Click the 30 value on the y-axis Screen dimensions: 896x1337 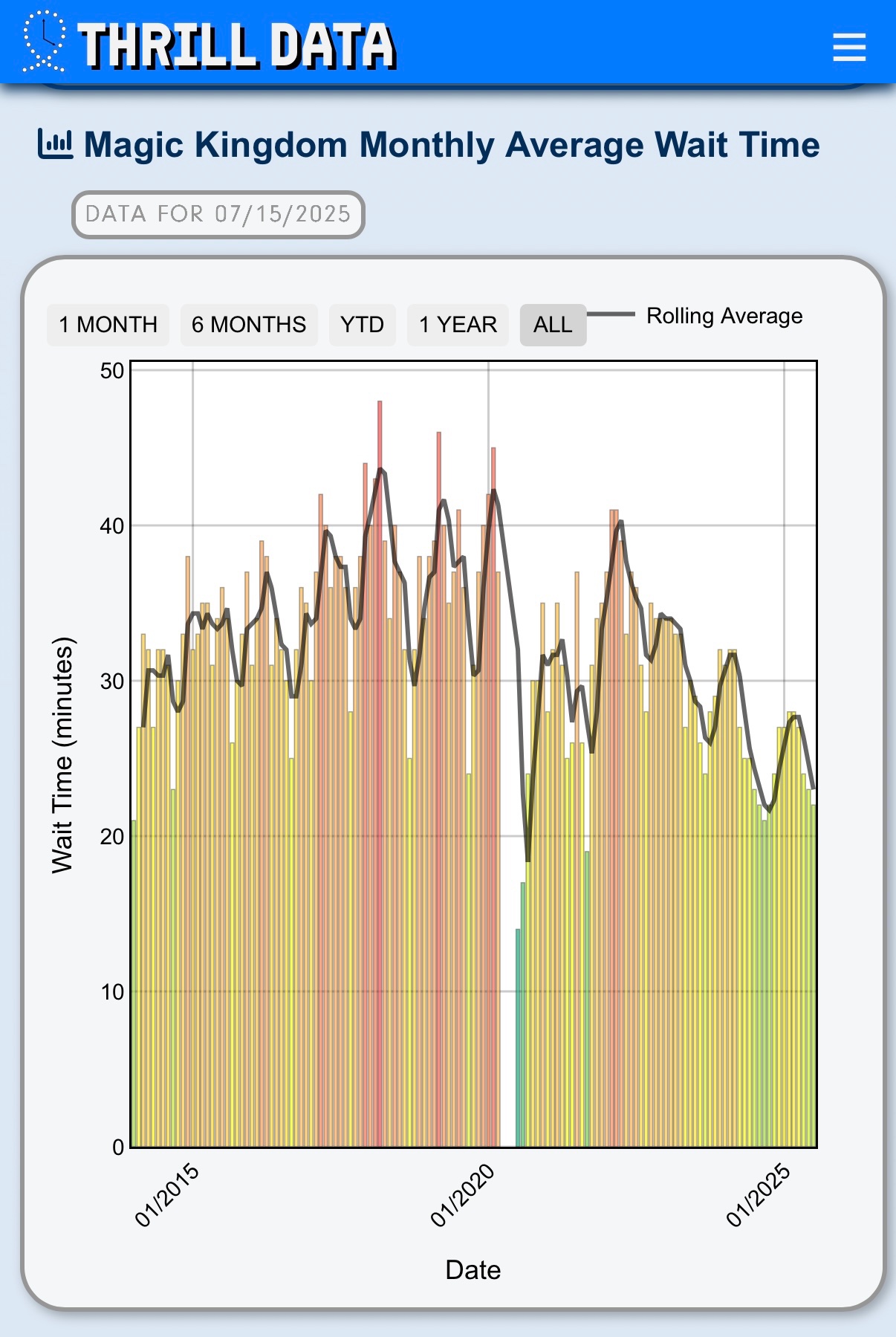[112, 682]
